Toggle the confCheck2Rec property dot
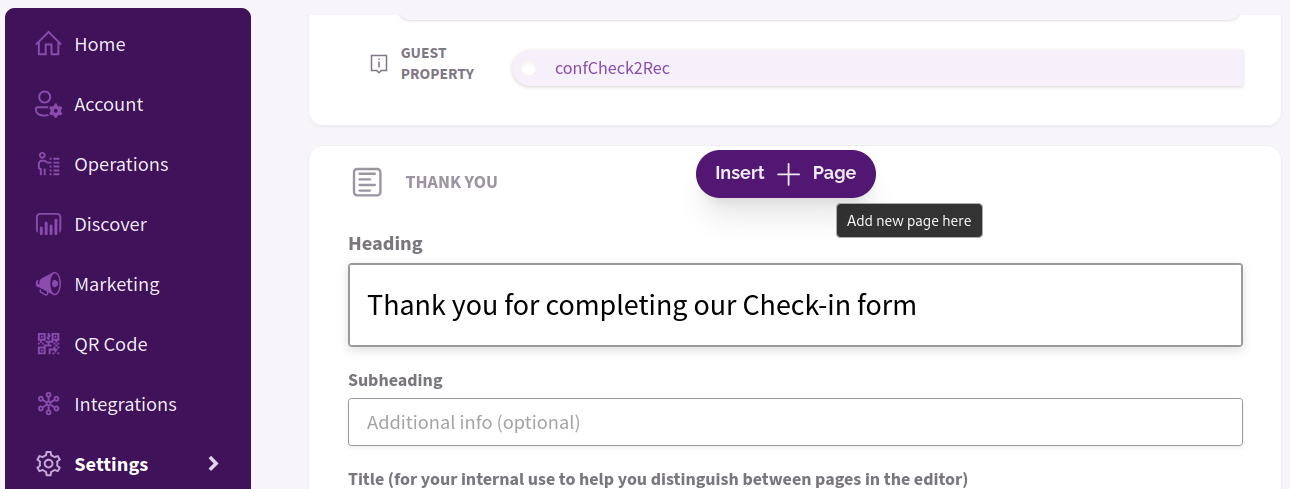Image resolution: width=1290 pixels, height=489 pixels. tap(529, 69)
